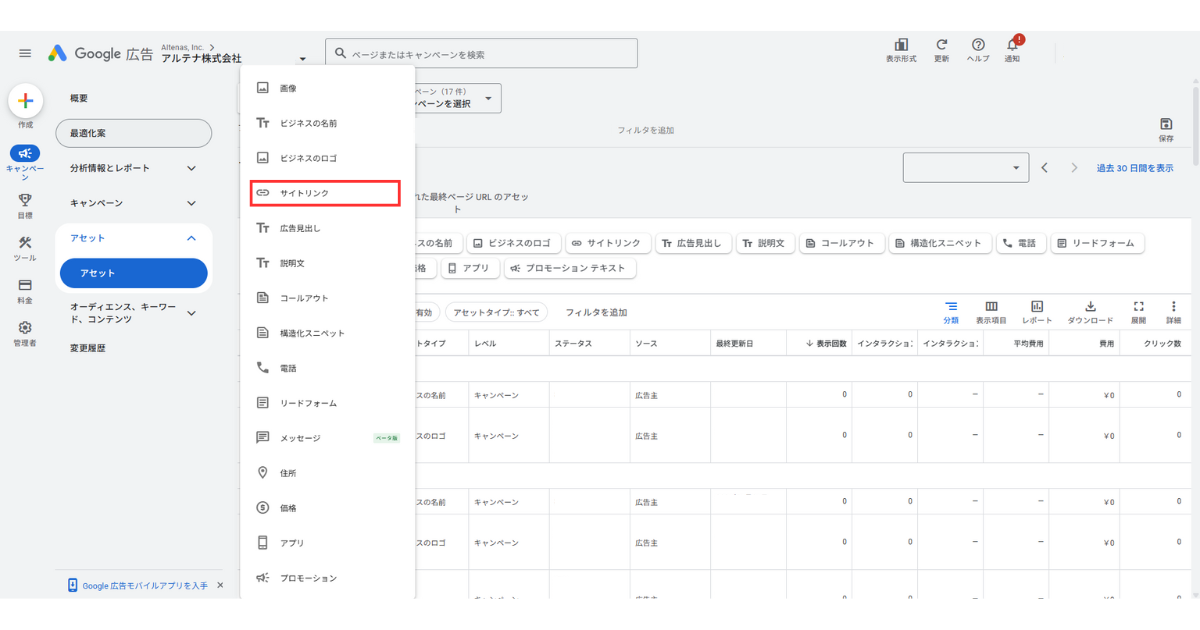This screenshot has width=1200, height=630.
Task: Select 電話 from asset menu
Action: click(328, 368)
